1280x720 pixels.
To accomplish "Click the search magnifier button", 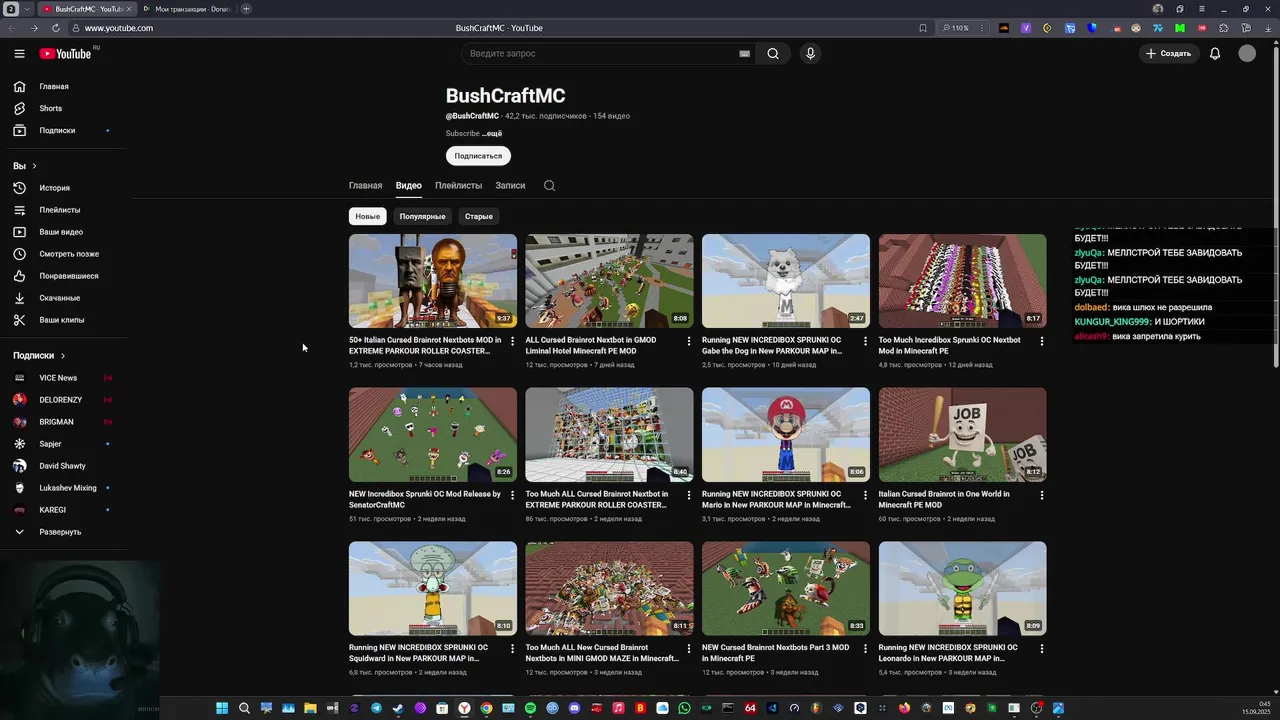I will click(773, 53).
